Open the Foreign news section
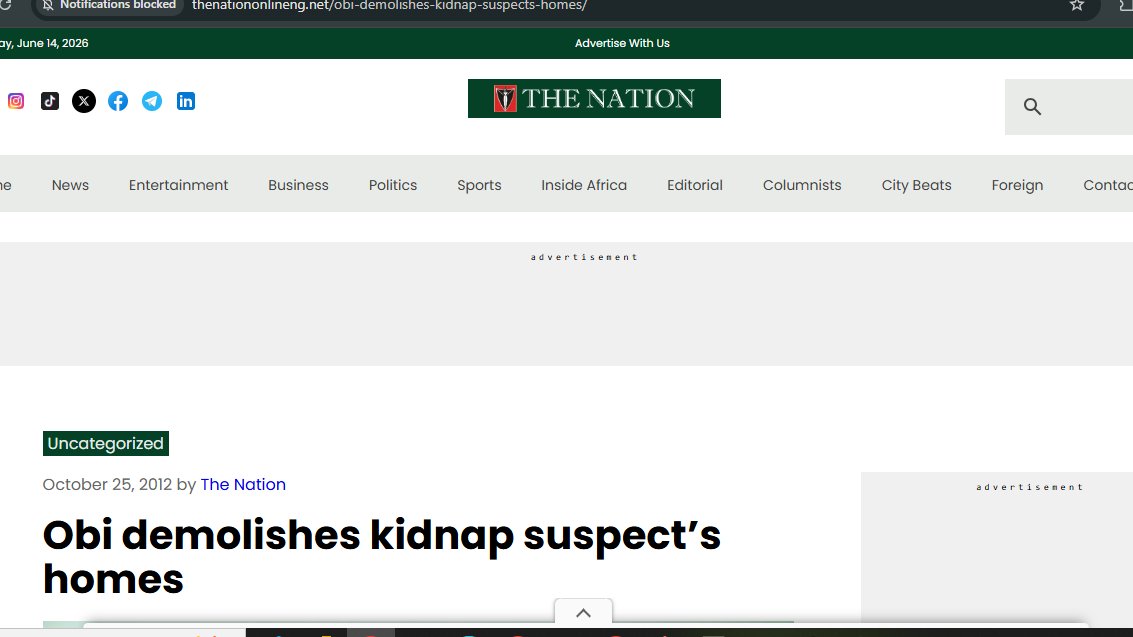This screenshot has width=1133, height=637. pos(1017,185)
